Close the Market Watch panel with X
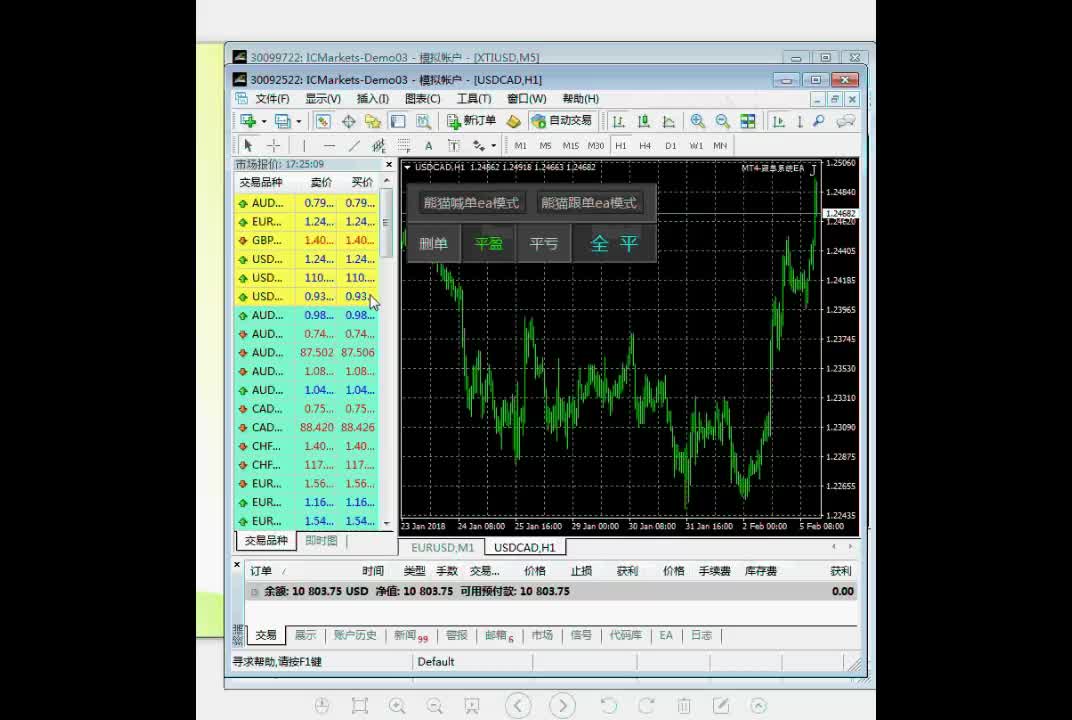 389,164
